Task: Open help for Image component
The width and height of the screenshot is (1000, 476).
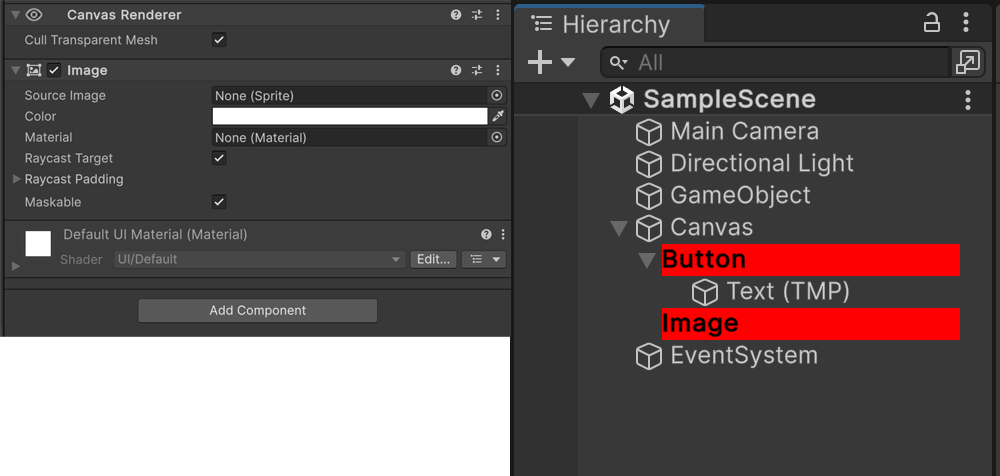Action: pyautogui.click(x=456, y=70)
